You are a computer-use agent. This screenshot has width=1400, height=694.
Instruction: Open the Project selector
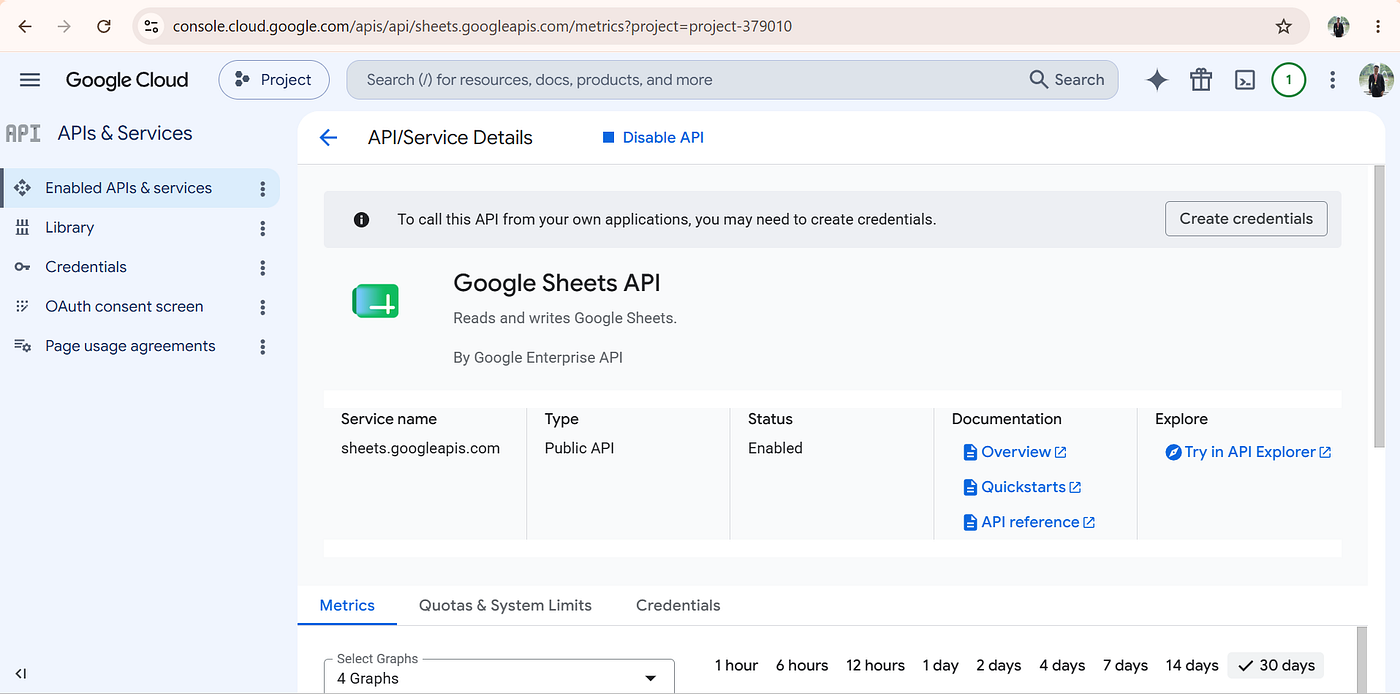(274, 80)
